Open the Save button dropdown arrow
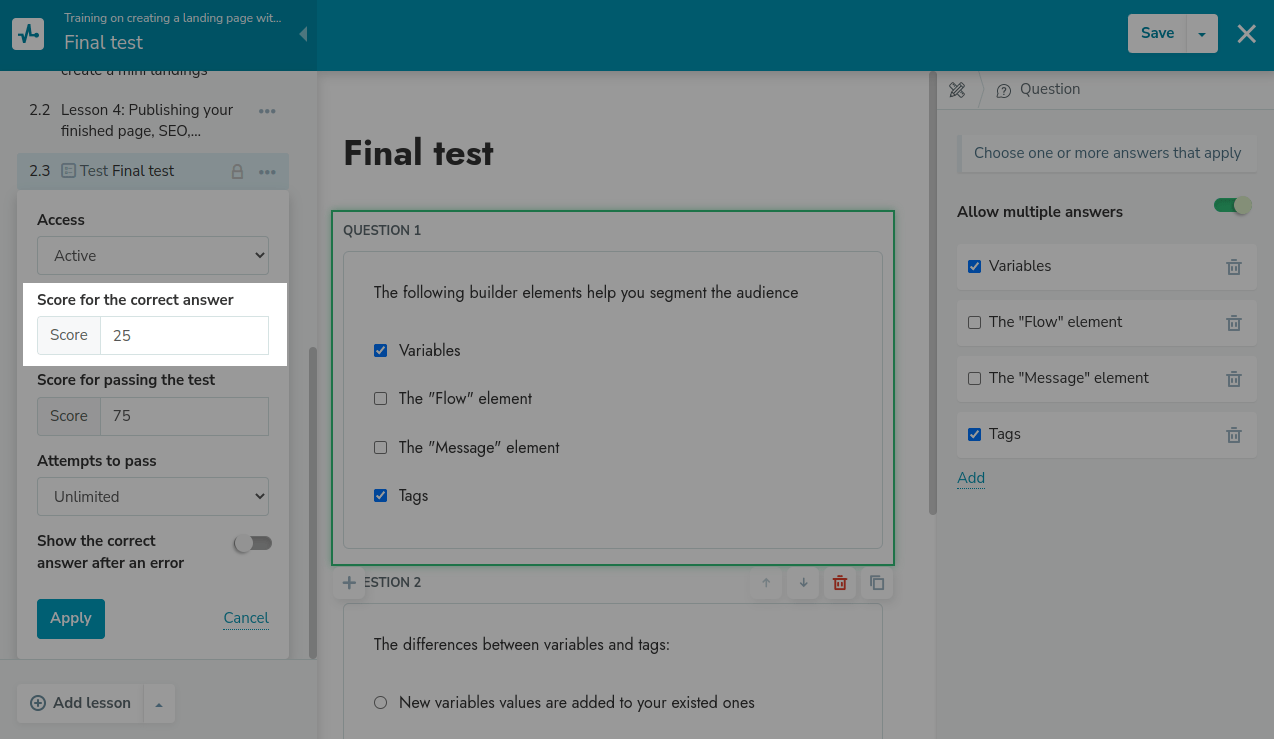 [1202, 34]
